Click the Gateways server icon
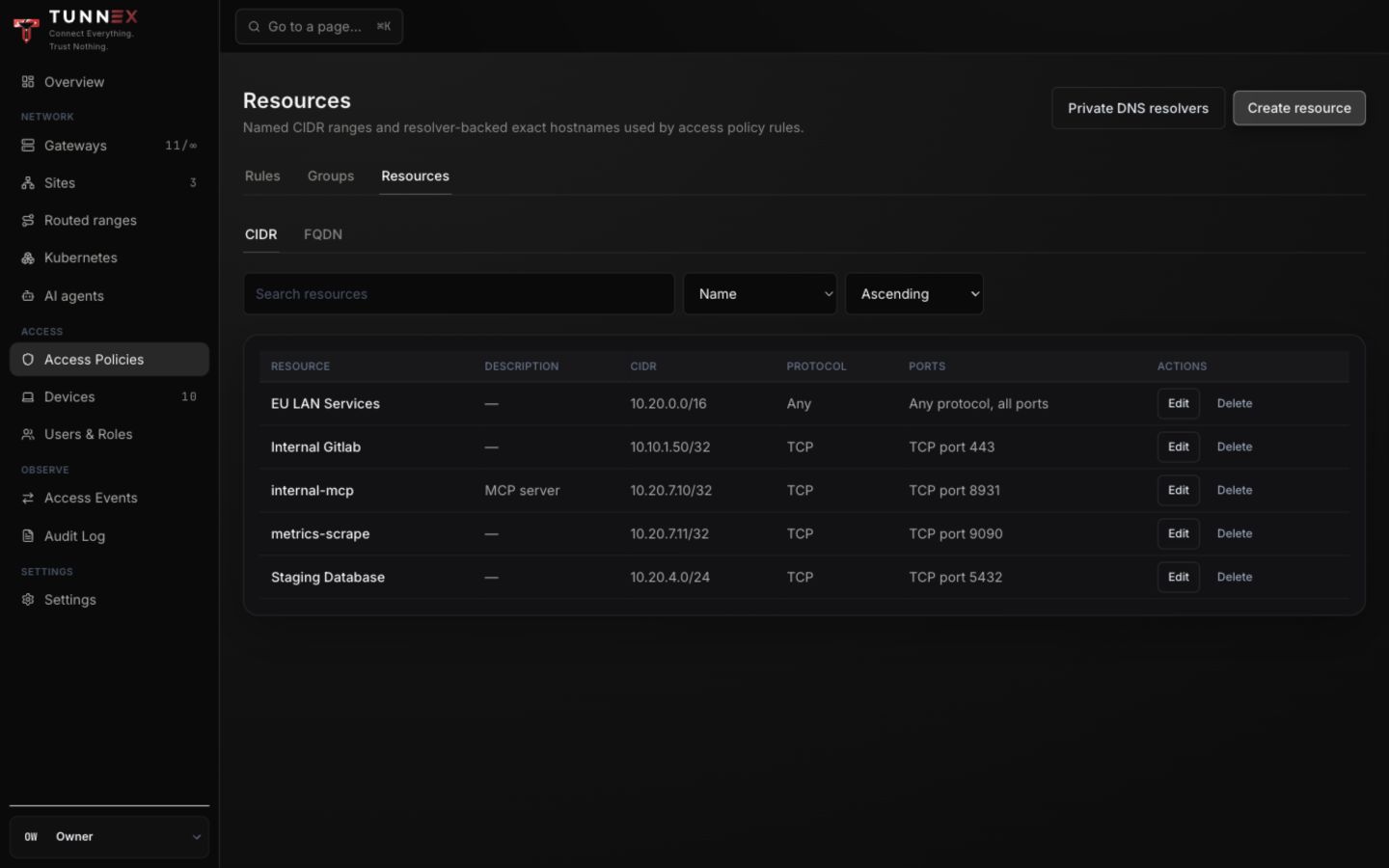Viewport: 1389px width, 868px height. [x=28, y=146]
